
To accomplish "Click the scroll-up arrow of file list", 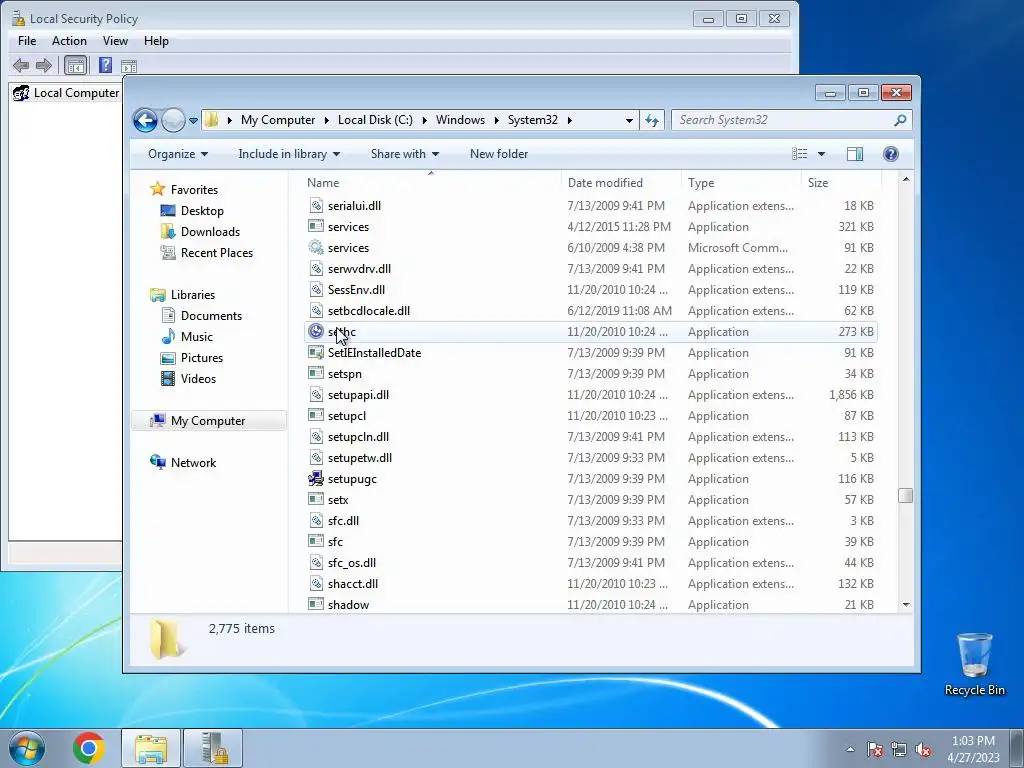I will click(x=906, y=179).
